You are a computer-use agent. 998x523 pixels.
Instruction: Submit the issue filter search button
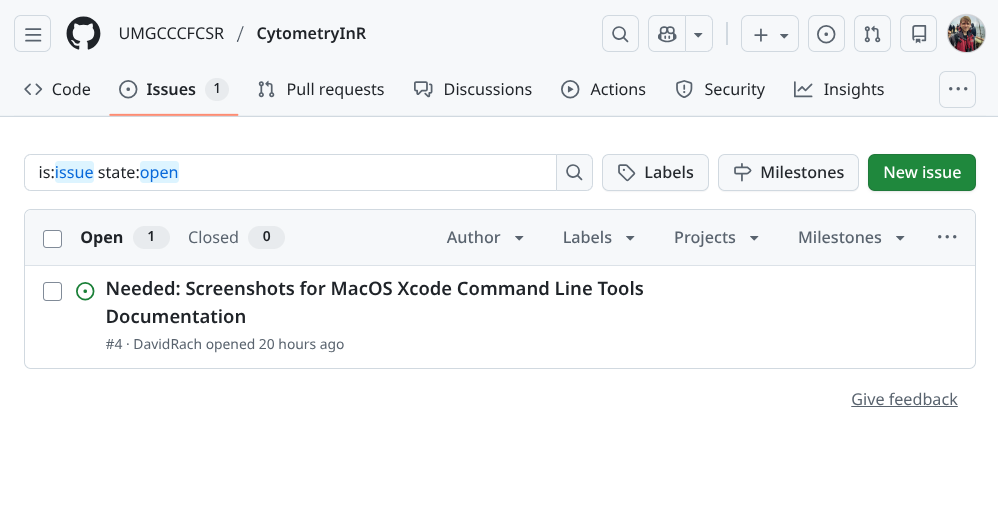coord(574,172)
